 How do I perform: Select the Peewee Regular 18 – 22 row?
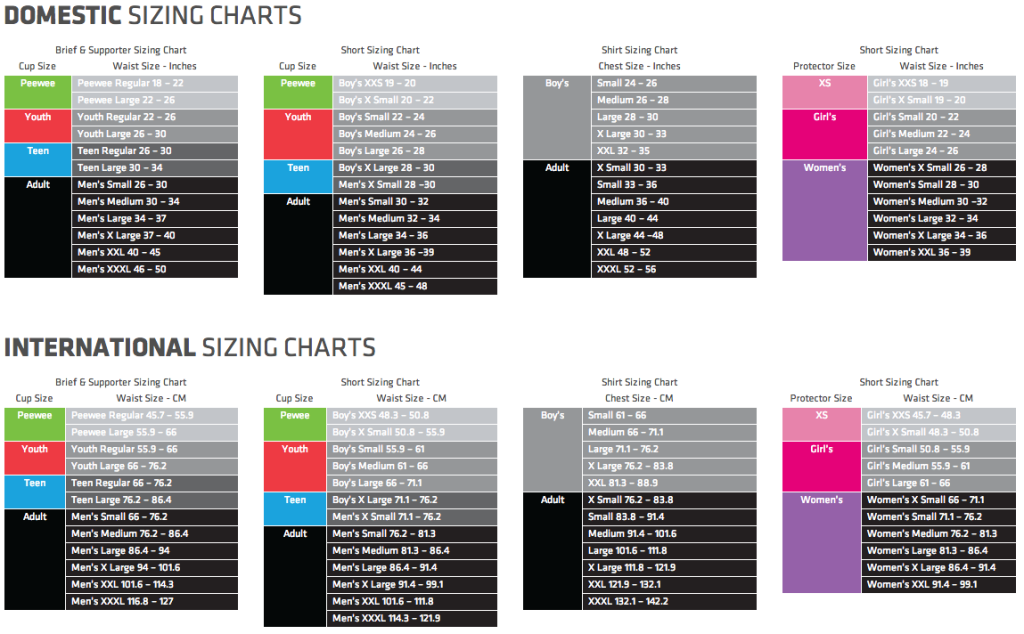(x=154, y=84)
